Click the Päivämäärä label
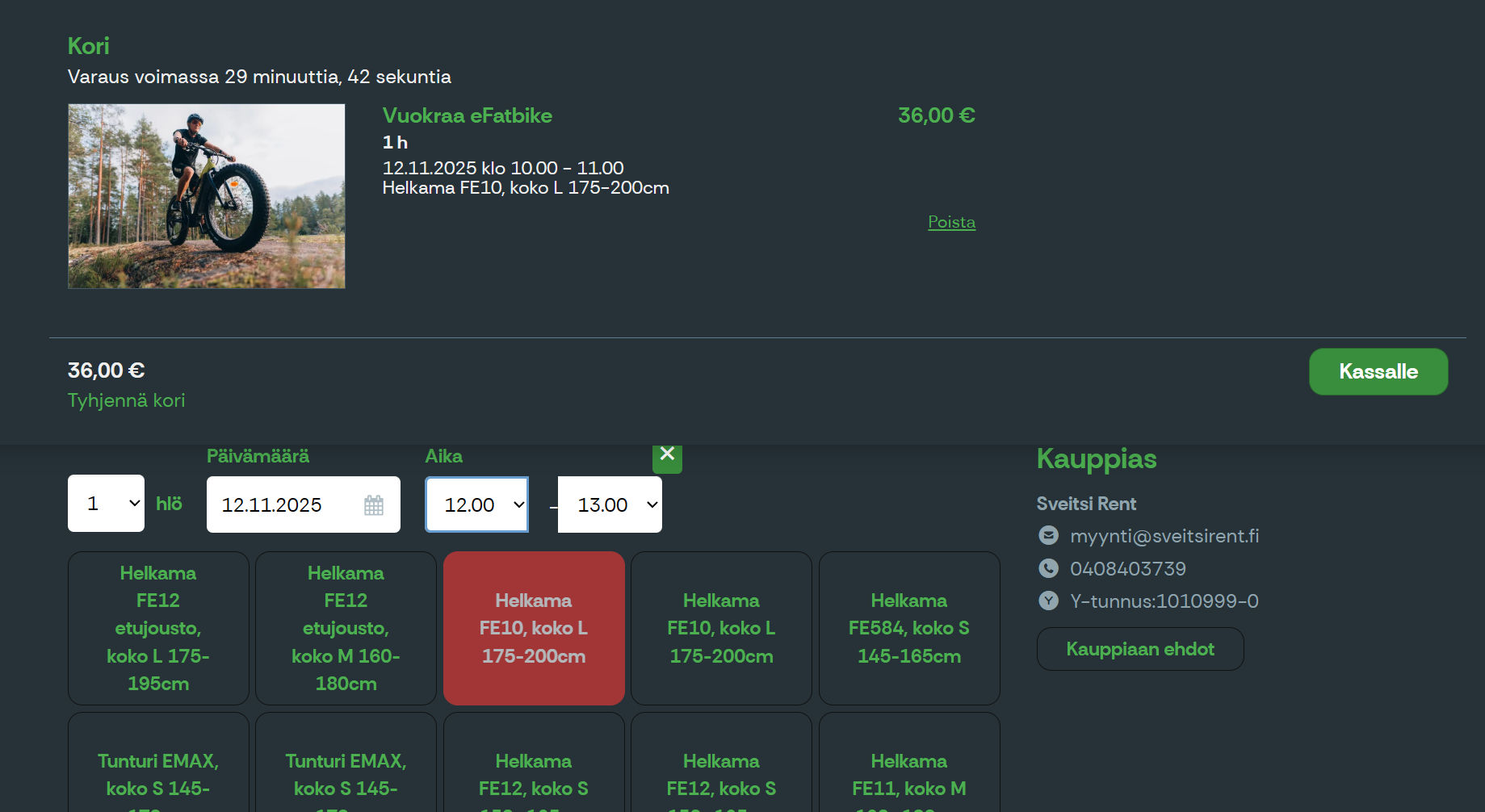The image size is (1485, 812). click(x=258, y=456)
